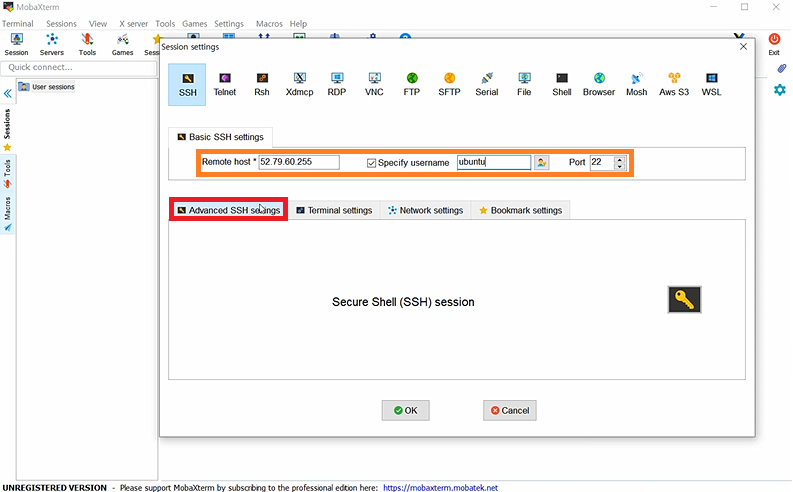The image size is (793, 492).
Task: Click the yellow star favorites icon
Action: (7, 148)
